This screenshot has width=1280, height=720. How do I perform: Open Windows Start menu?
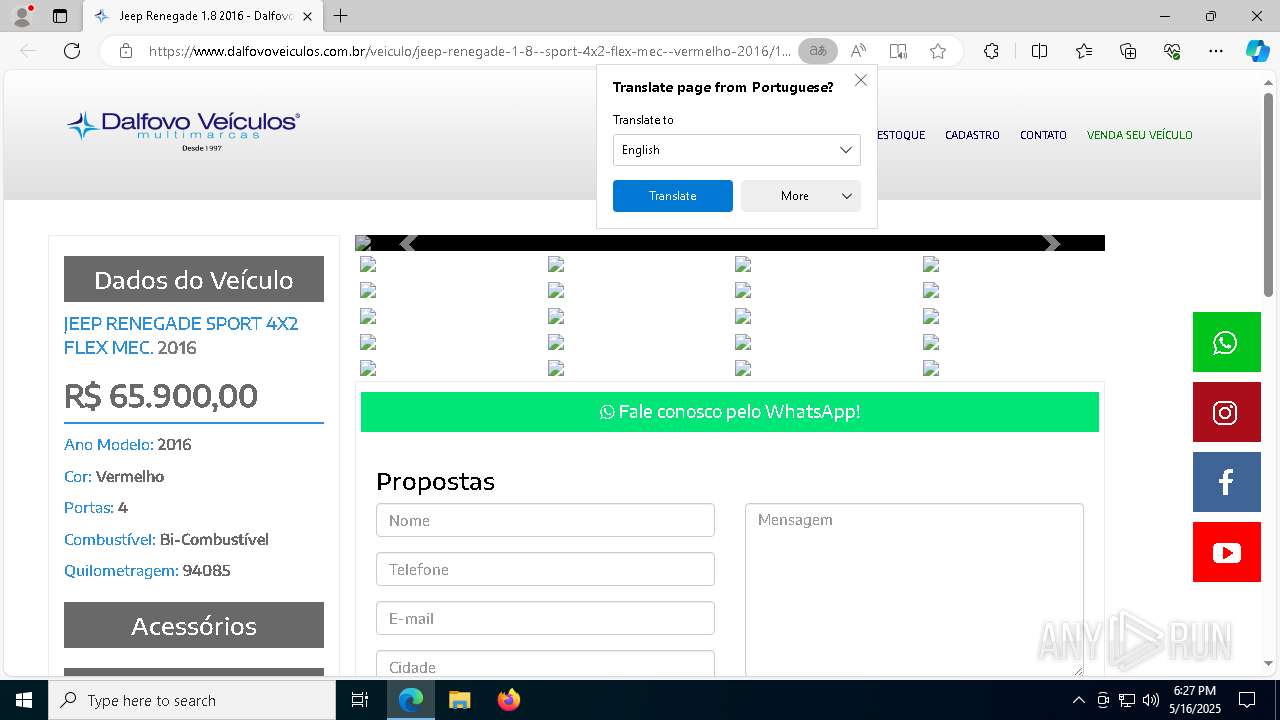pos(24,700)
